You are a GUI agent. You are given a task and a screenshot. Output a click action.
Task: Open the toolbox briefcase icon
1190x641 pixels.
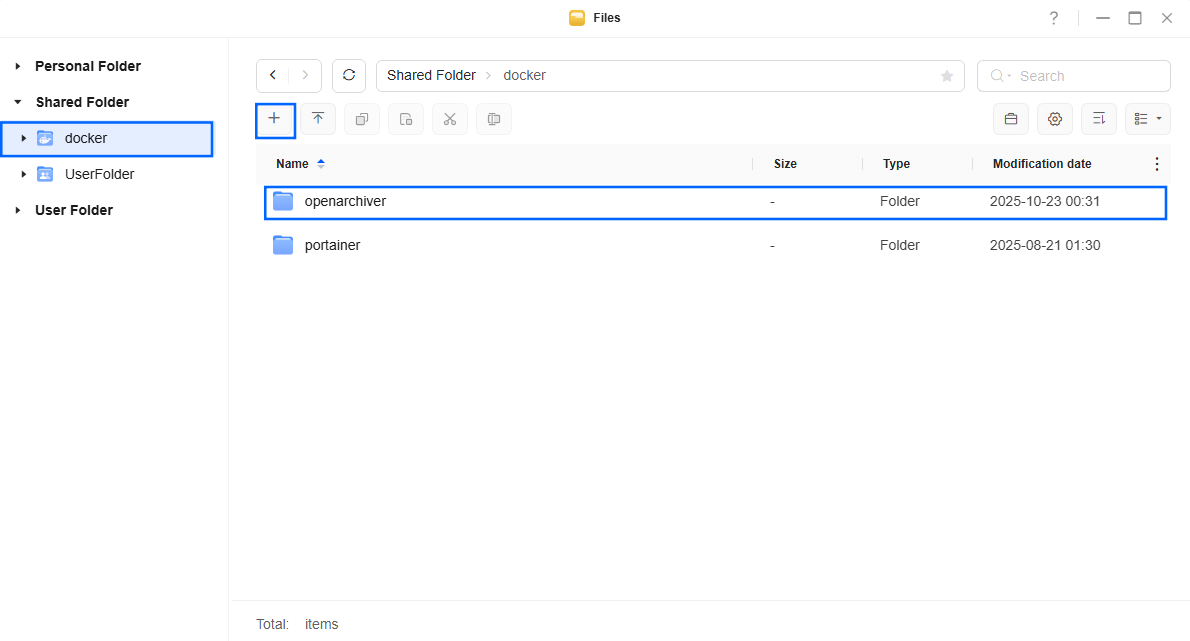click(x=1011, y=119)
